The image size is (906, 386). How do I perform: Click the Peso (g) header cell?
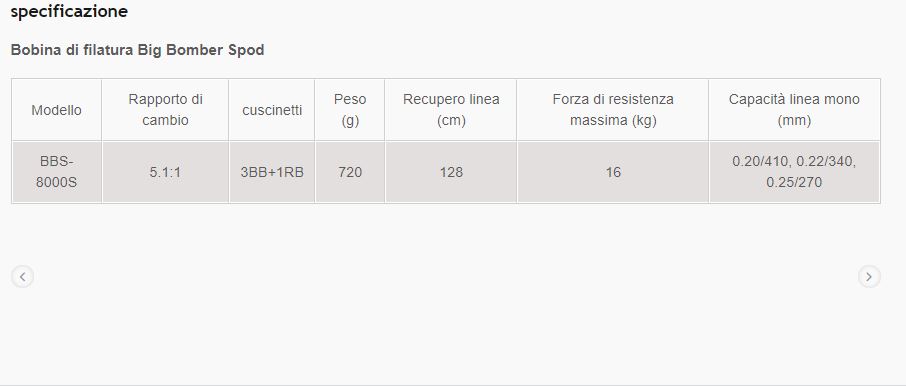pos(350,110)
